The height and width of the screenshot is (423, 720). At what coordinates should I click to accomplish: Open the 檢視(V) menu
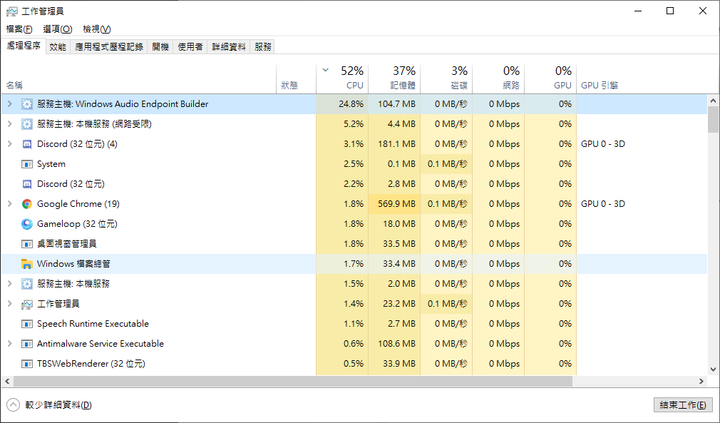click(x=97, y=29)
